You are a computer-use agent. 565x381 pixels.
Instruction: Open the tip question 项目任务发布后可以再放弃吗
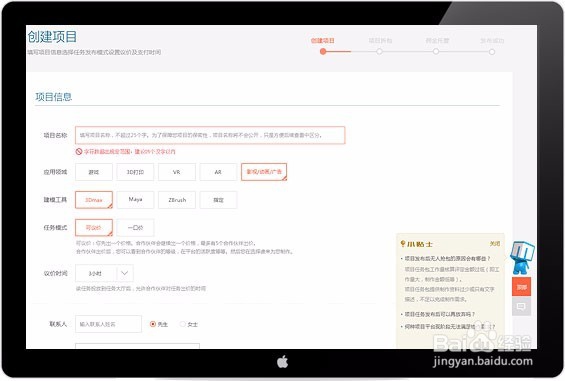pos(440,314)
